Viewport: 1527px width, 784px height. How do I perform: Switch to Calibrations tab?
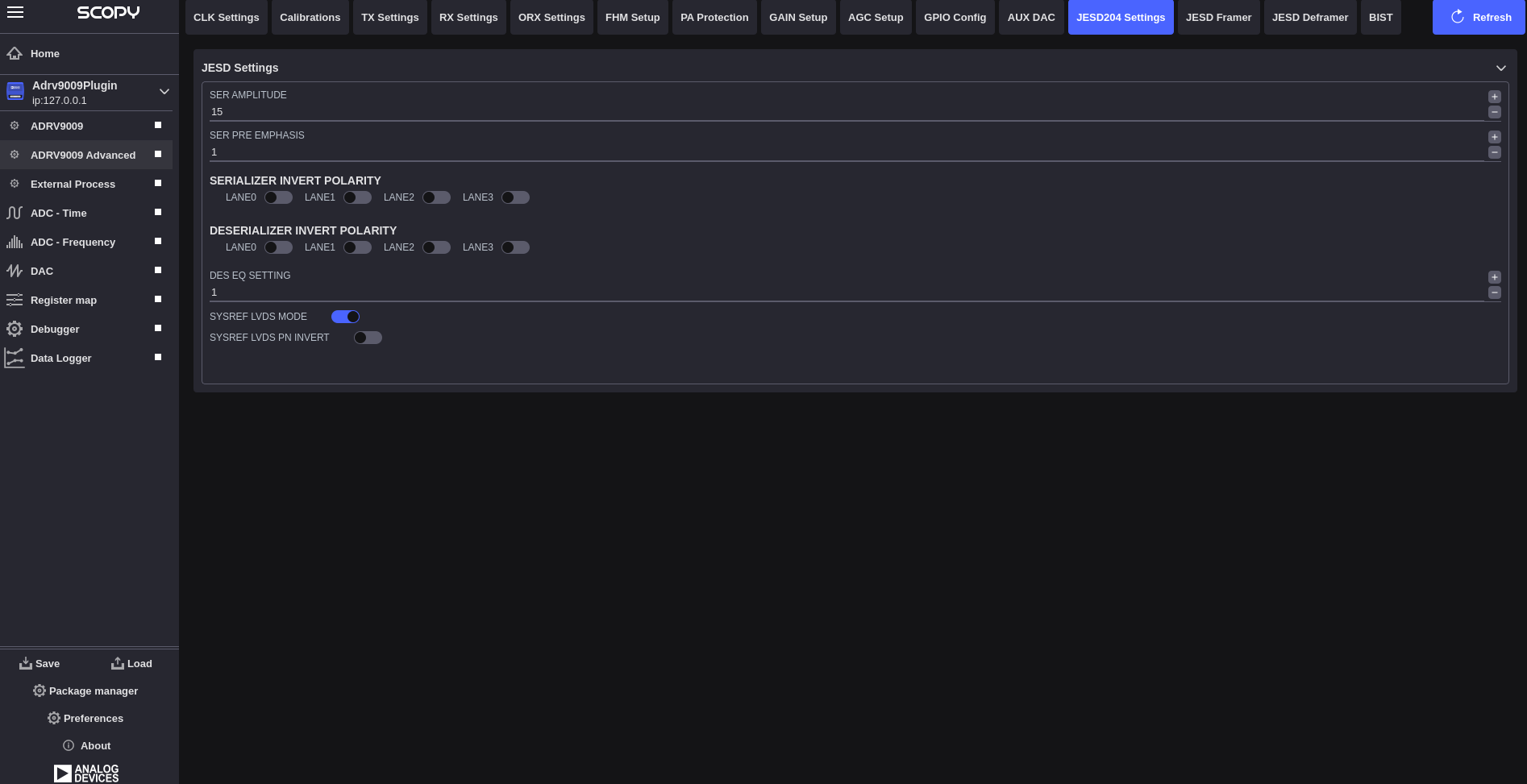pos(310,17)
